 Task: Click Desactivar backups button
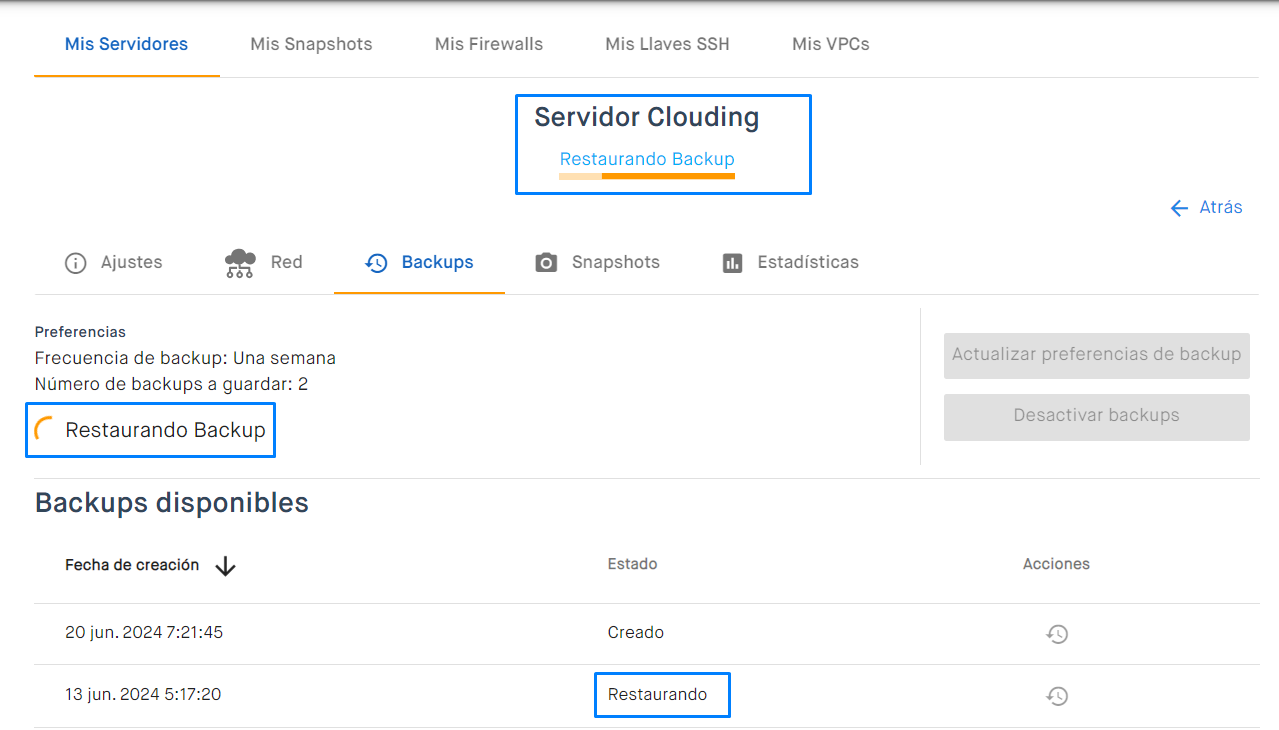1097,417
